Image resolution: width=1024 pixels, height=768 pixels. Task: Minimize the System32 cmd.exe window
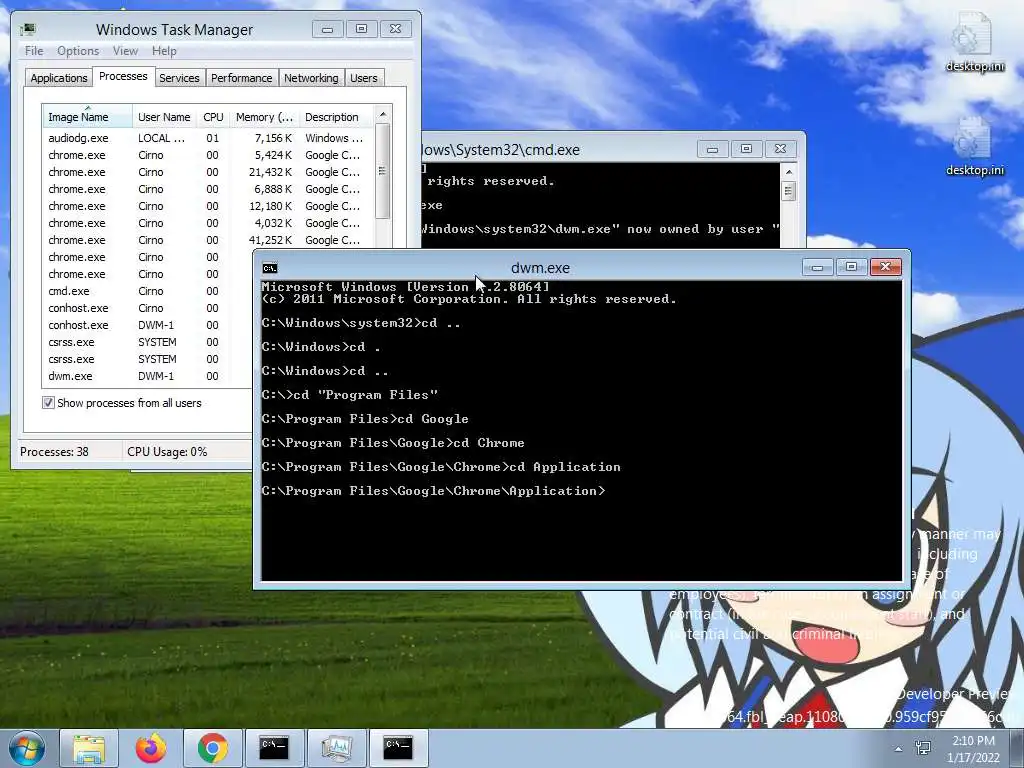tap(712, 149)
